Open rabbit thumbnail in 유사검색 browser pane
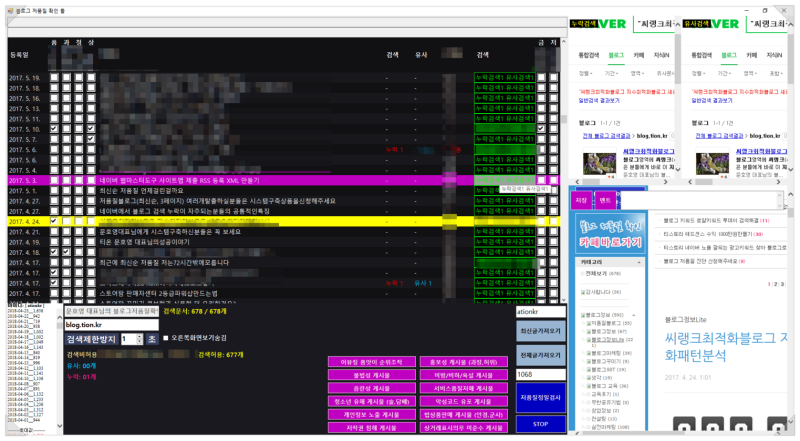The width and height of the screenshot is (800, 441). pyautogui.click(x=712, y=163)
